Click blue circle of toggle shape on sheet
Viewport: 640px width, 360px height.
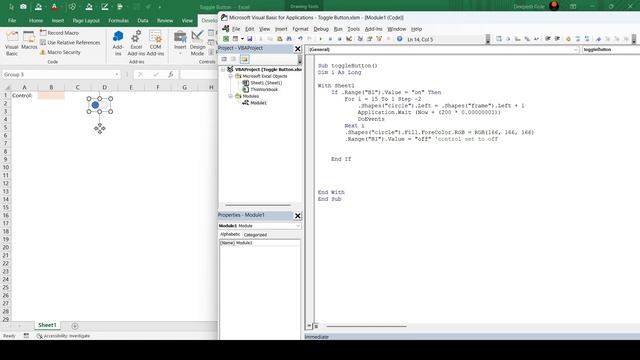[95, 105]
